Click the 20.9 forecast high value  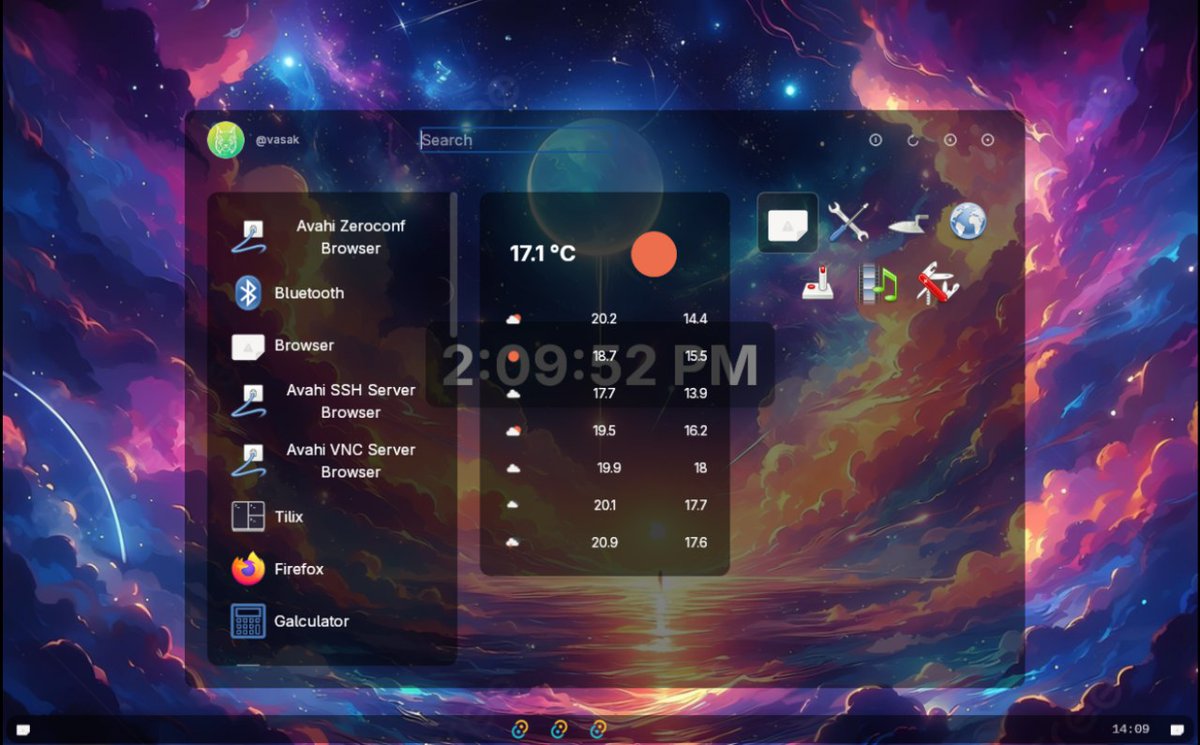[604, 542]
